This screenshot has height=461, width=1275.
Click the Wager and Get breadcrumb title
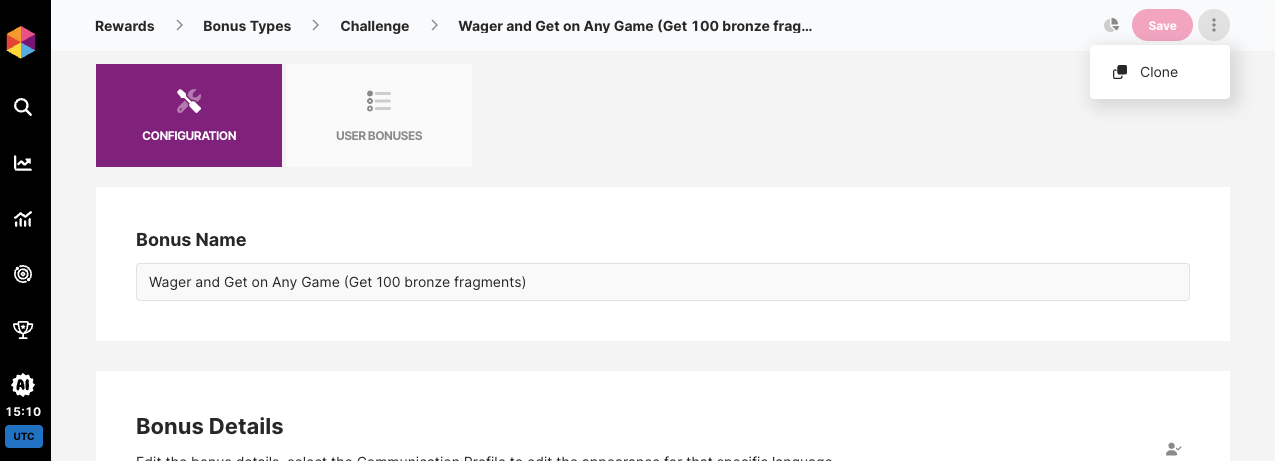pos(635,26)
